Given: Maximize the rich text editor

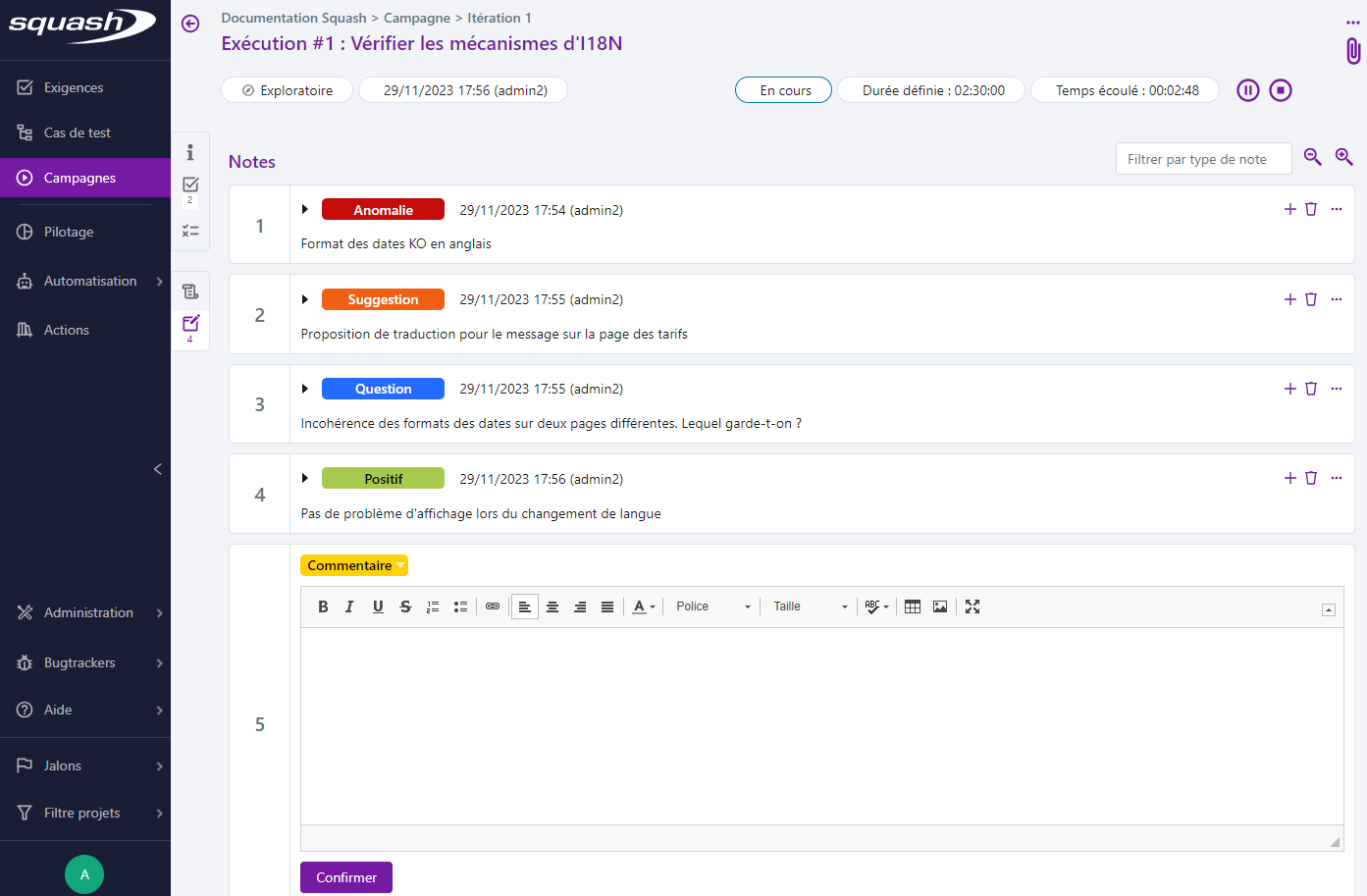Looking at the screenshot, I should point(973,606).
